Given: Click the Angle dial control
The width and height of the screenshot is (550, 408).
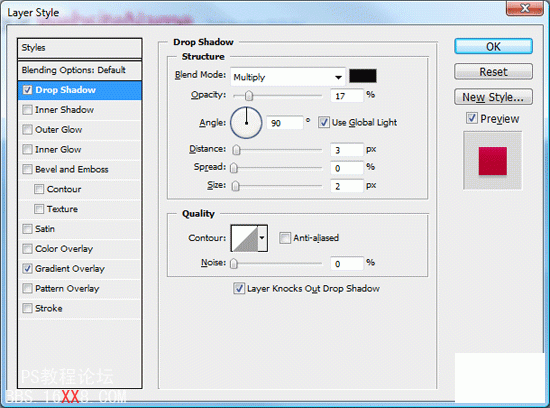Looking at the screenshot, I should point(246,122).
